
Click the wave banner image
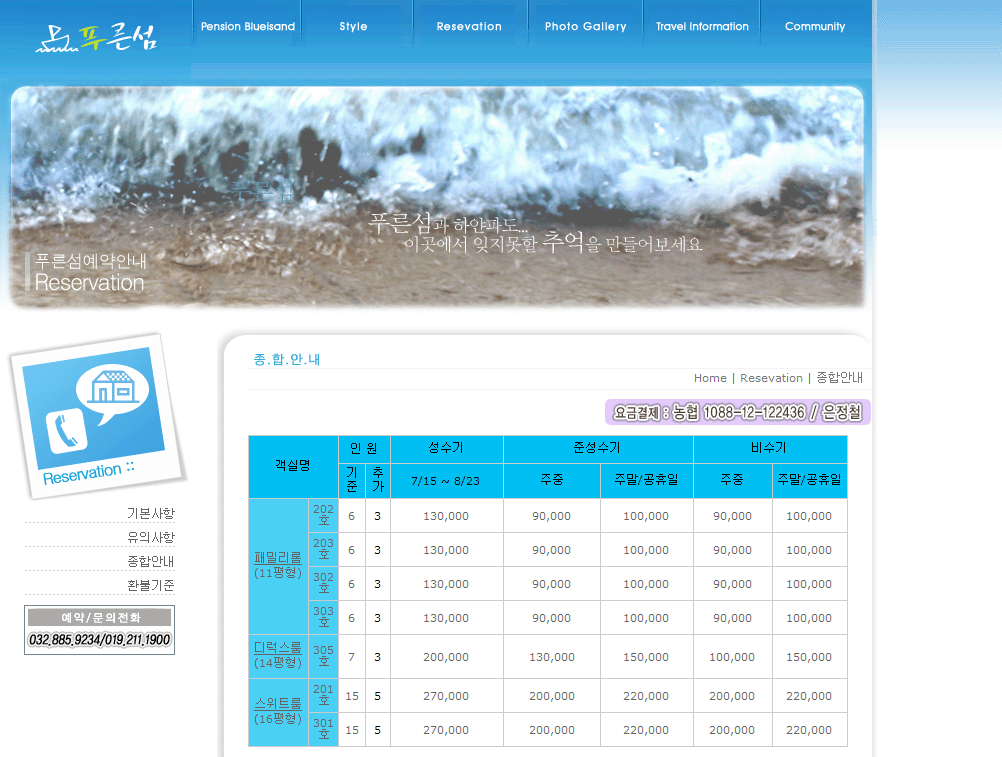(x=437, y=197)
